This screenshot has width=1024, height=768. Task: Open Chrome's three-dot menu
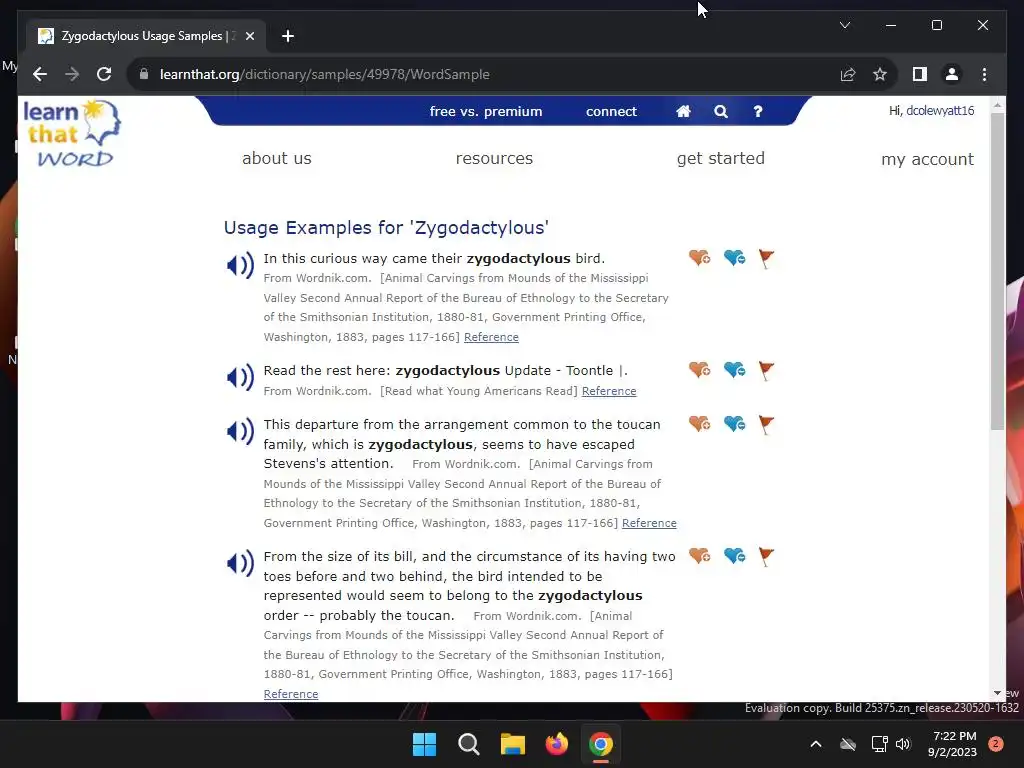pyautogui.click(x=984, y=74)
